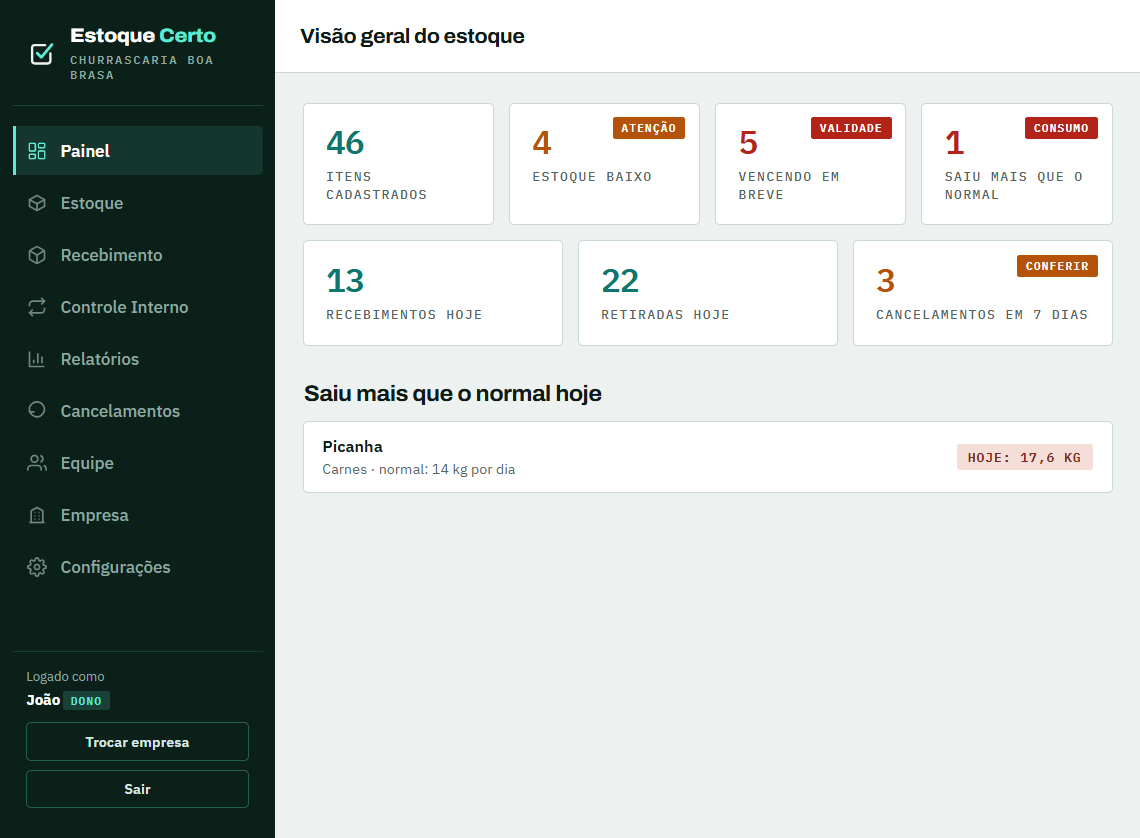Click the user name João
This screenshot has width=1140, height=838.
[x=43, y=700]
